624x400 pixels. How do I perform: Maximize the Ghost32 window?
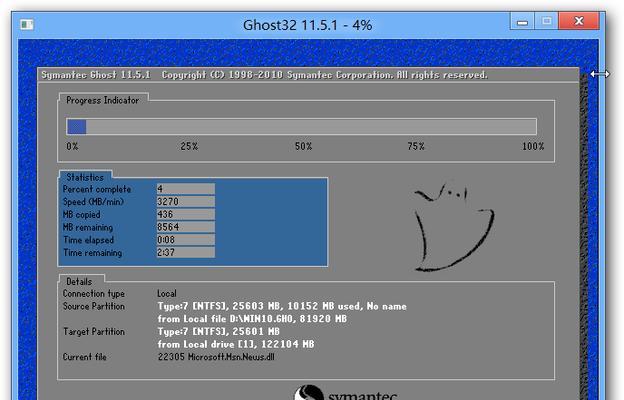click(546, 21)
